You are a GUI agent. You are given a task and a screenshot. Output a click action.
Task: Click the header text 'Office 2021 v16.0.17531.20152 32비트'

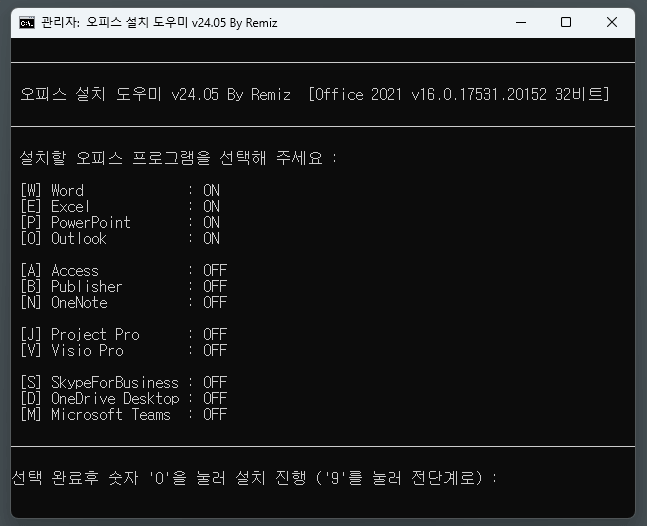[458, 94]
